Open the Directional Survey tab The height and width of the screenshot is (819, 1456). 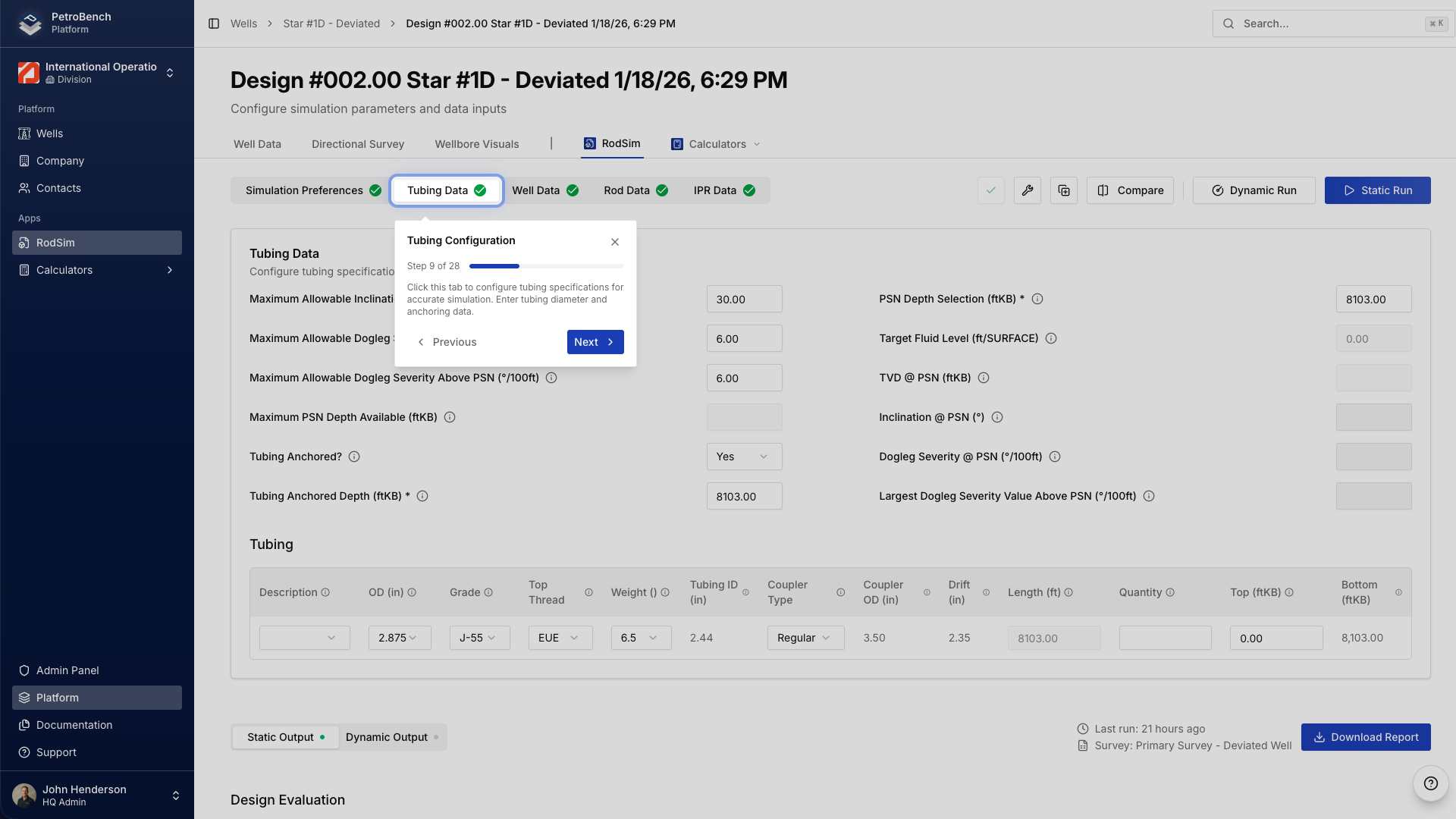358,144
